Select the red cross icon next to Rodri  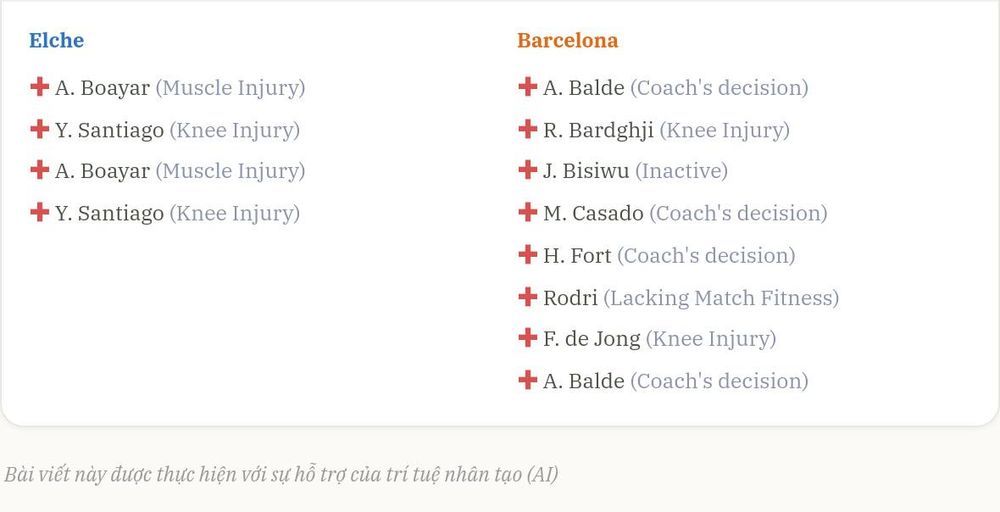527,296
